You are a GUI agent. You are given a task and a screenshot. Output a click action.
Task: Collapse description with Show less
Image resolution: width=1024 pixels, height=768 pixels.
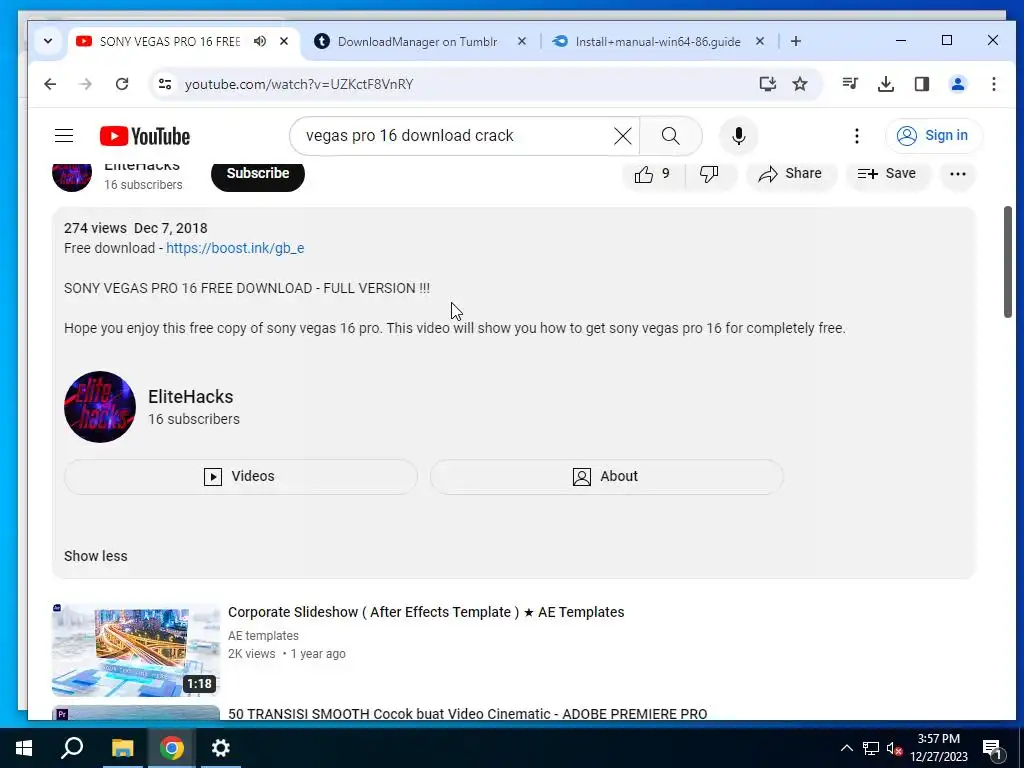[96, 556]
